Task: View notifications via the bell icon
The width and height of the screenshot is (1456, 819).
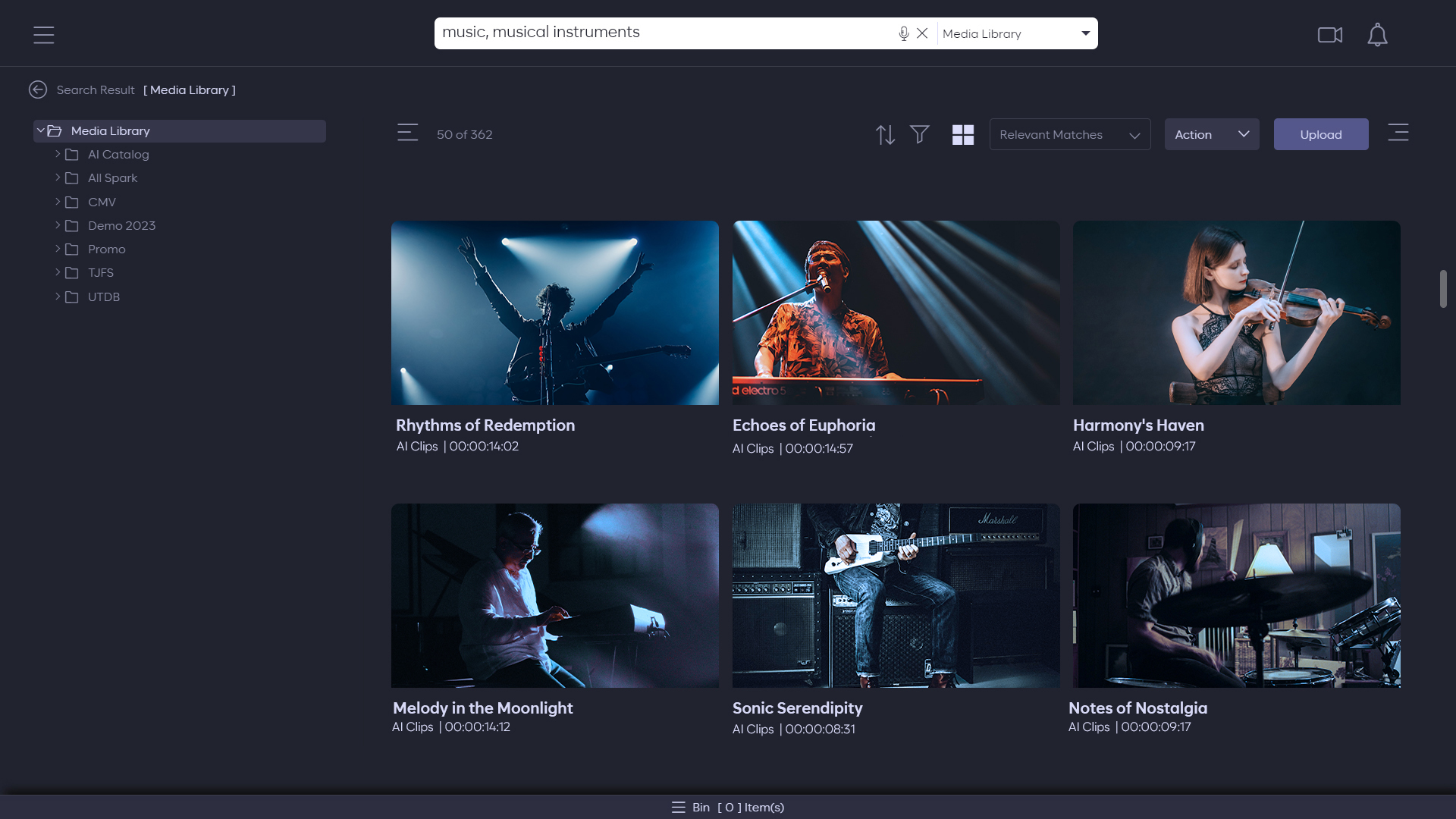Action: [x=1377, y=35]
